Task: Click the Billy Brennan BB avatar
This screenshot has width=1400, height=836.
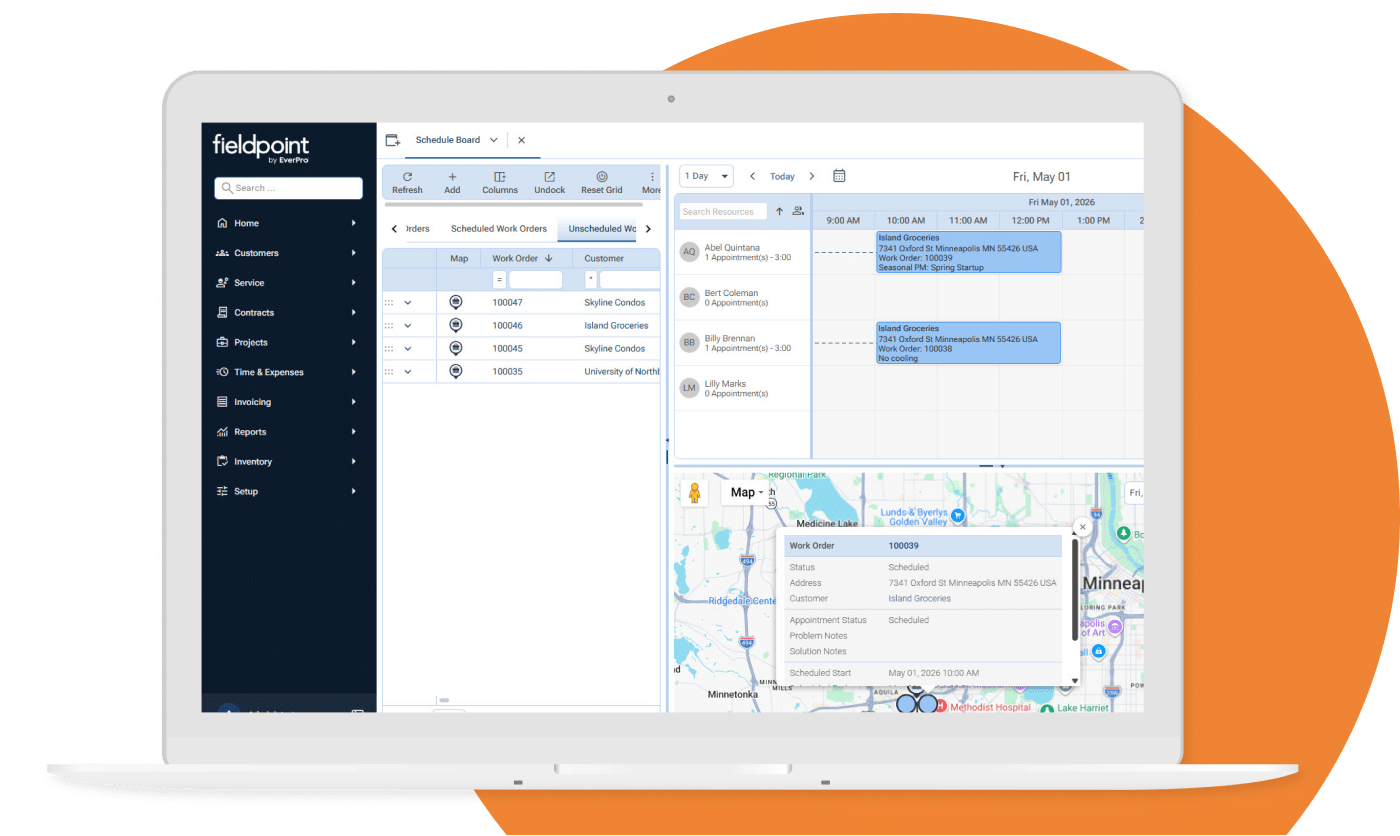Action: tap(689, 342)
